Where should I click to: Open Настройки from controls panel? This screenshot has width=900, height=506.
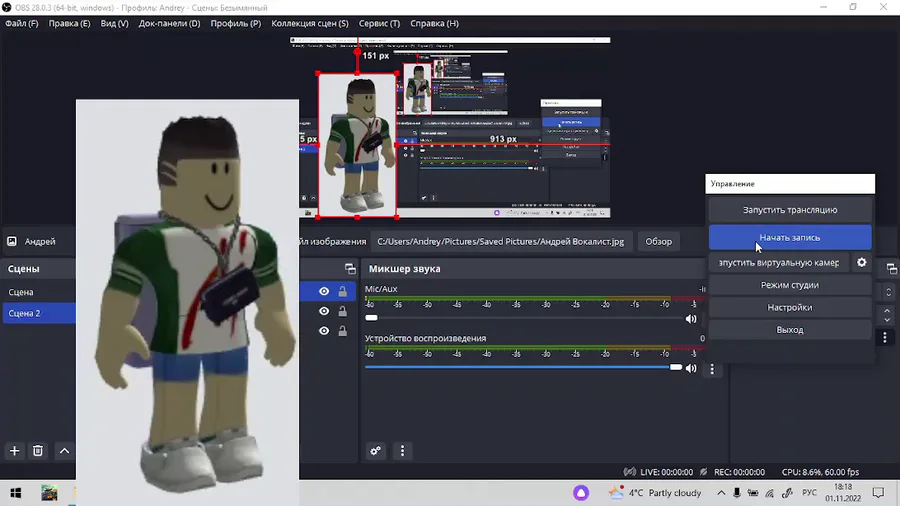(x=790, y=308)
